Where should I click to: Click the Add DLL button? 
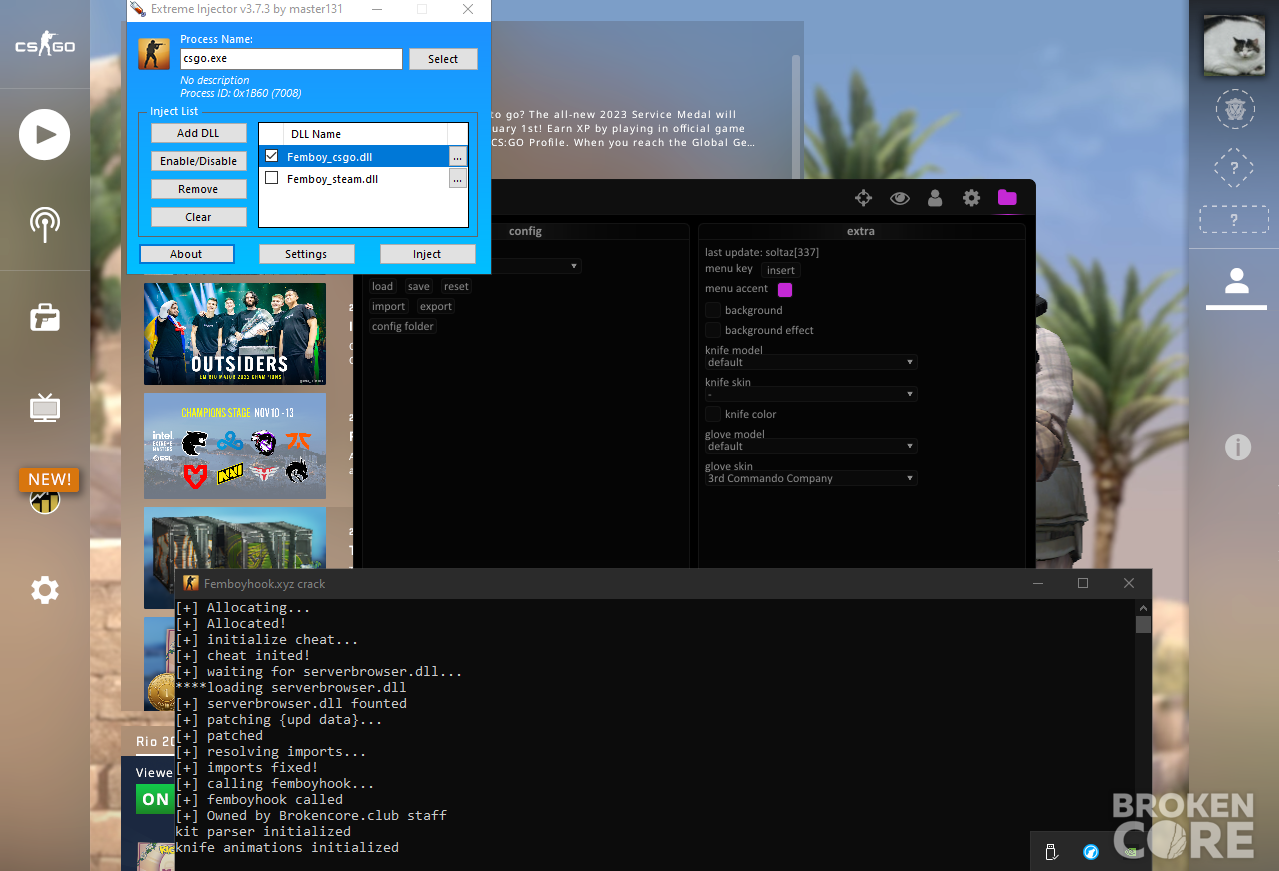click(x=198, y=133)
